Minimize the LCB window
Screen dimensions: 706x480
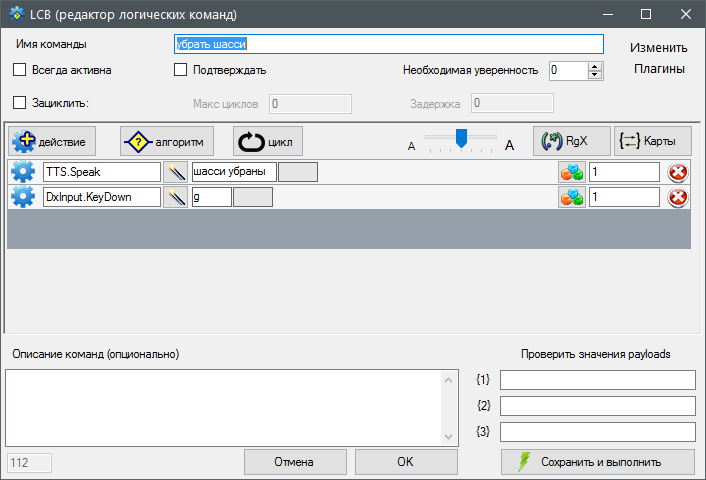point(608,14)
